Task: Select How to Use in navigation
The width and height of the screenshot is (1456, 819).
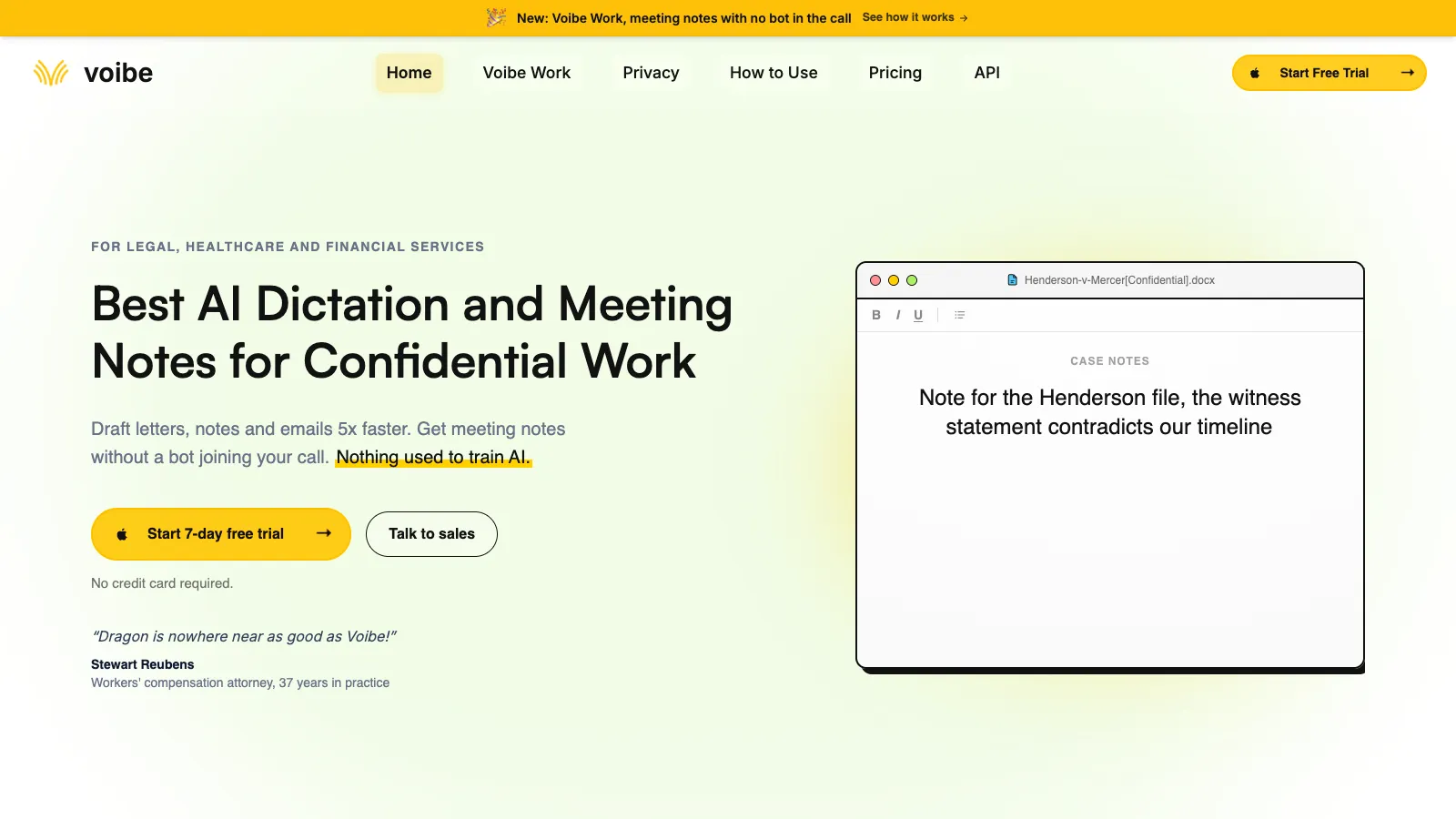Action: coord(773,73)
